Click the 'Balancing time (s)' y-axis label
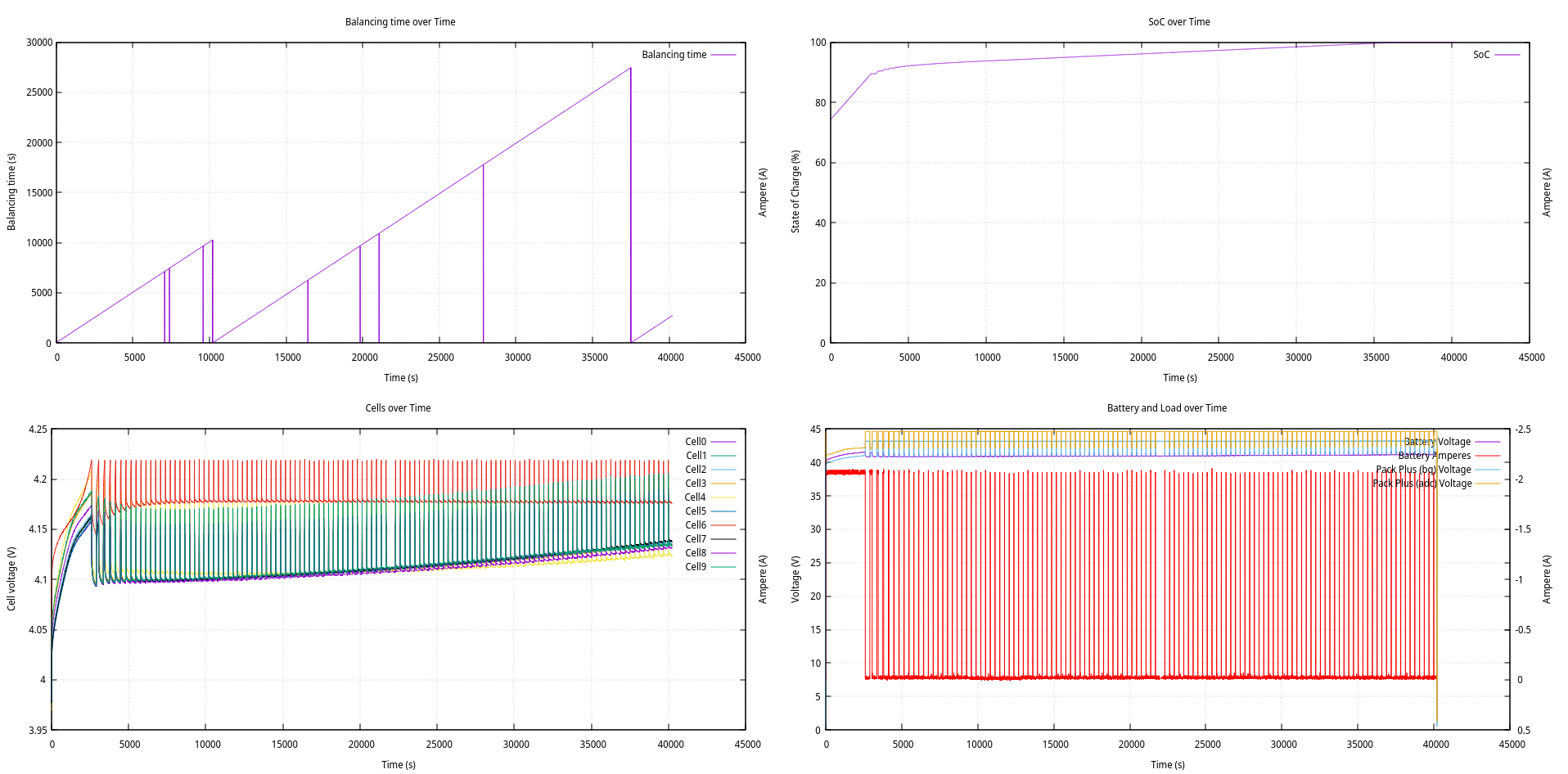The width and height of the screenshot is (1568, 774). [11, 191]
